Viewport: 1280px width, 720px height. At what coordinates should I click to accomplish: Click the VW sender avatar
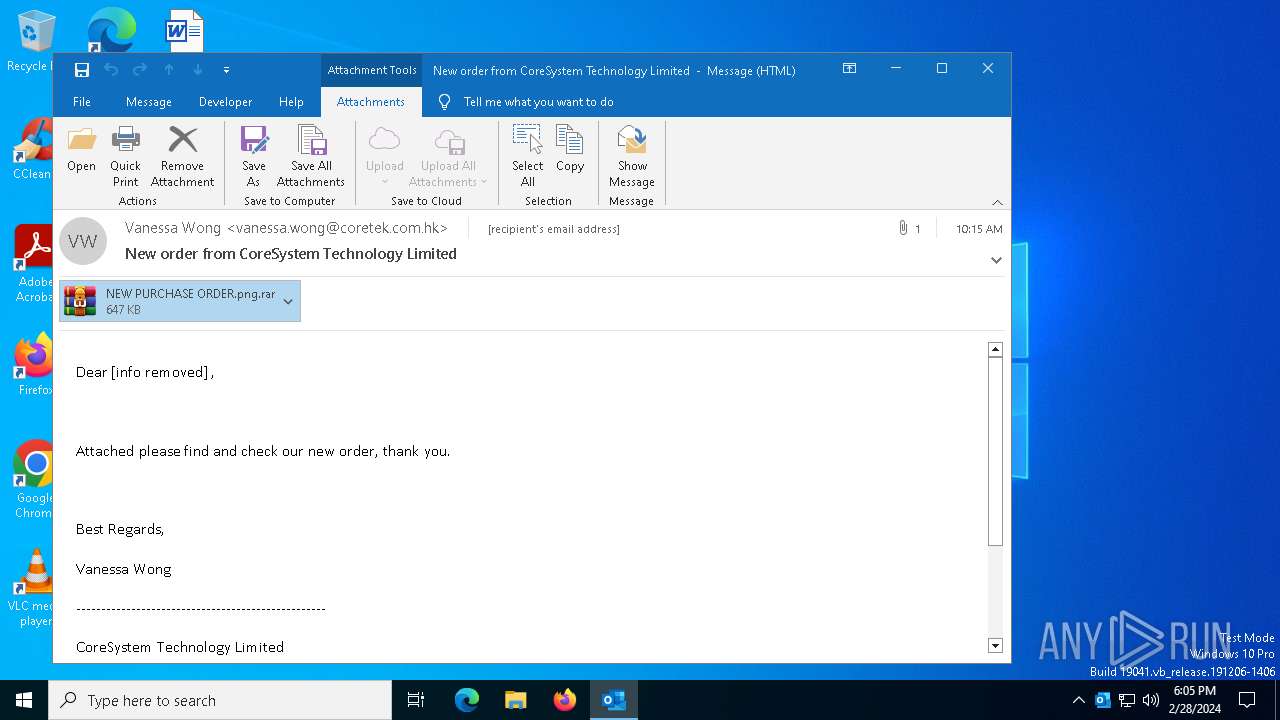click(x=83, y=241)
